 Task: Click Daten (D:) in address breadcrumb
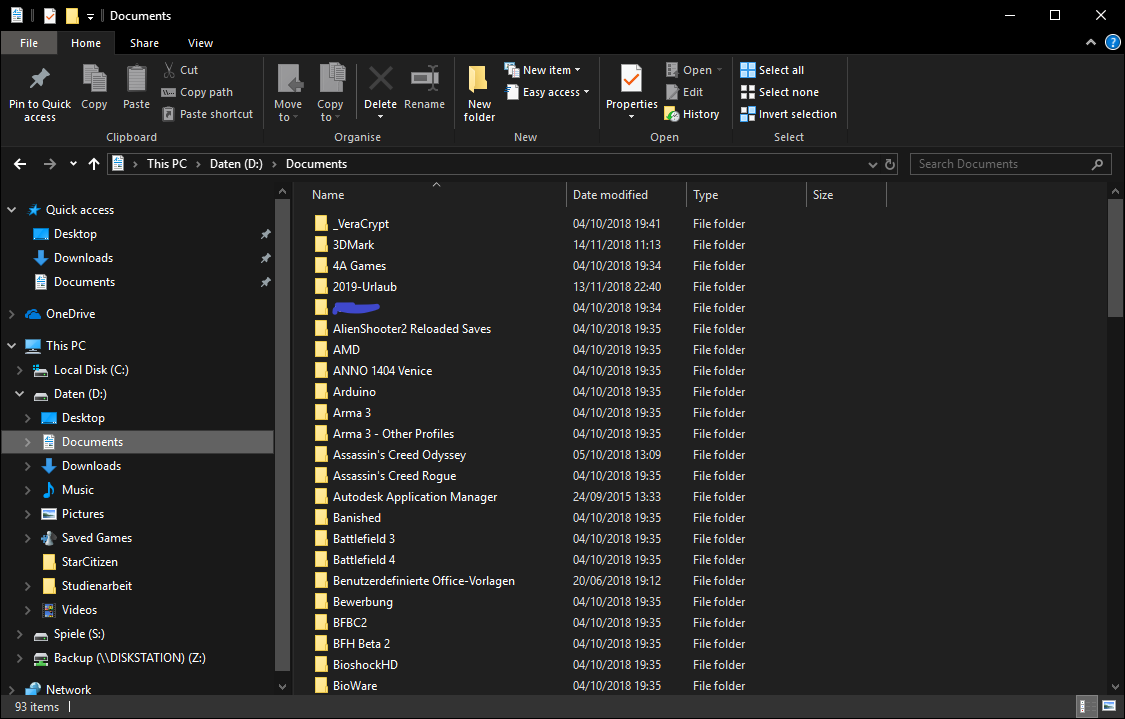(236, 164)
